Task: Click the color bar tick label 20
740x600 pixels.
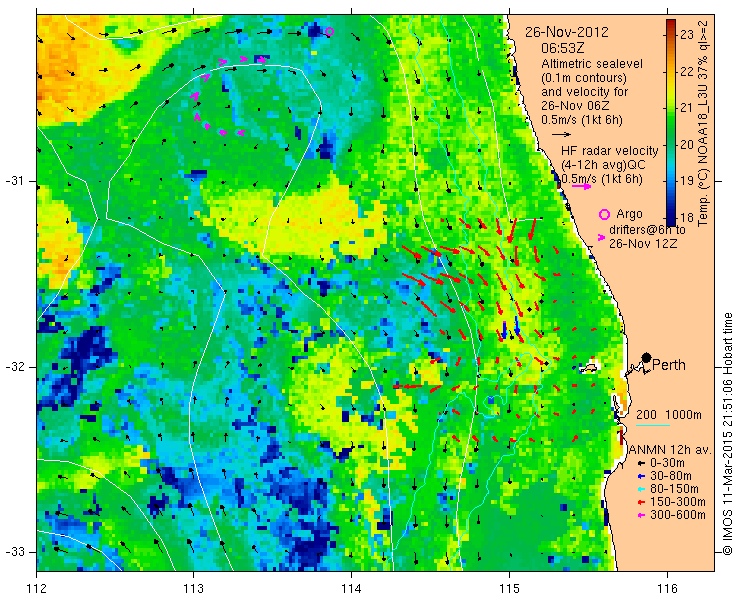Action: [x=687, y=144]
